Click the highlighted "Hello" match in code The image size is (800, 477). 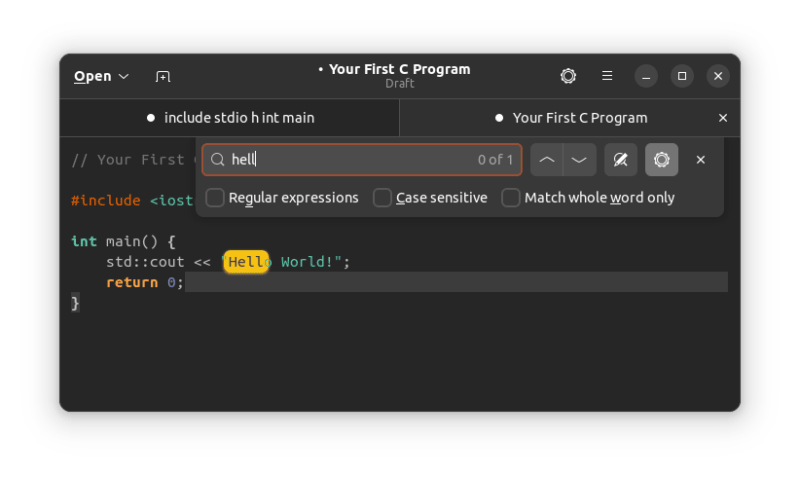coord(245,262)
